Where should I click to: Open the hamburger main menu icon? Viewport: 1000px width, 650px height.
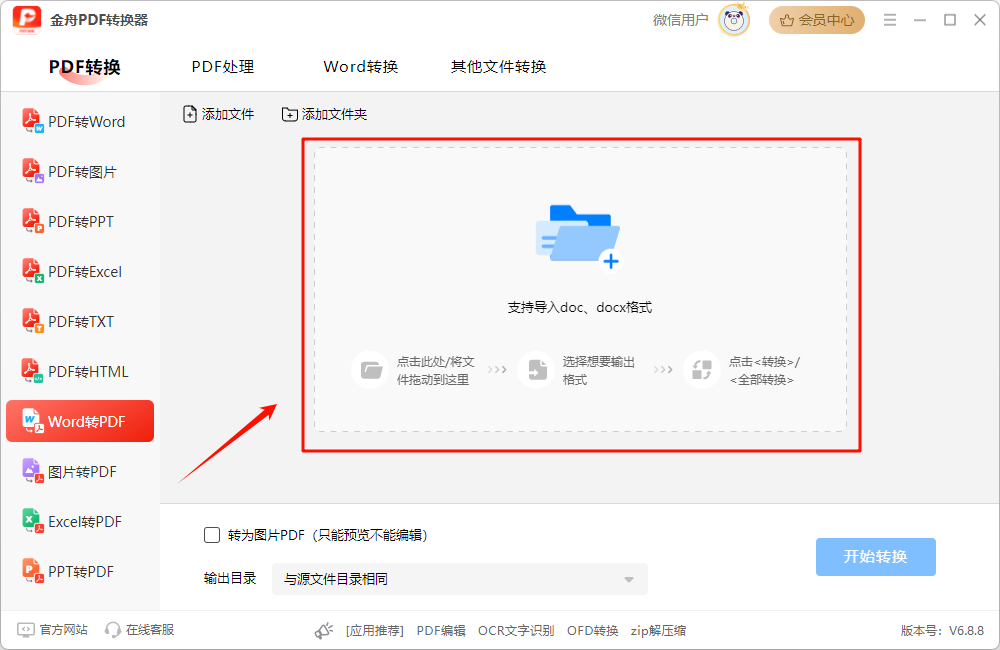click(x=890, y=20)
